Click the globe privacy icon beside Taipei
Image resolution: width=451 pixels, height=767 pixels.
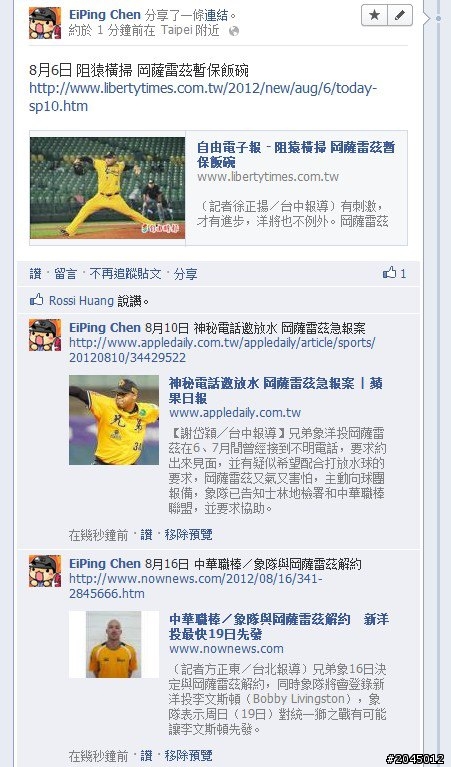(234, 31)
